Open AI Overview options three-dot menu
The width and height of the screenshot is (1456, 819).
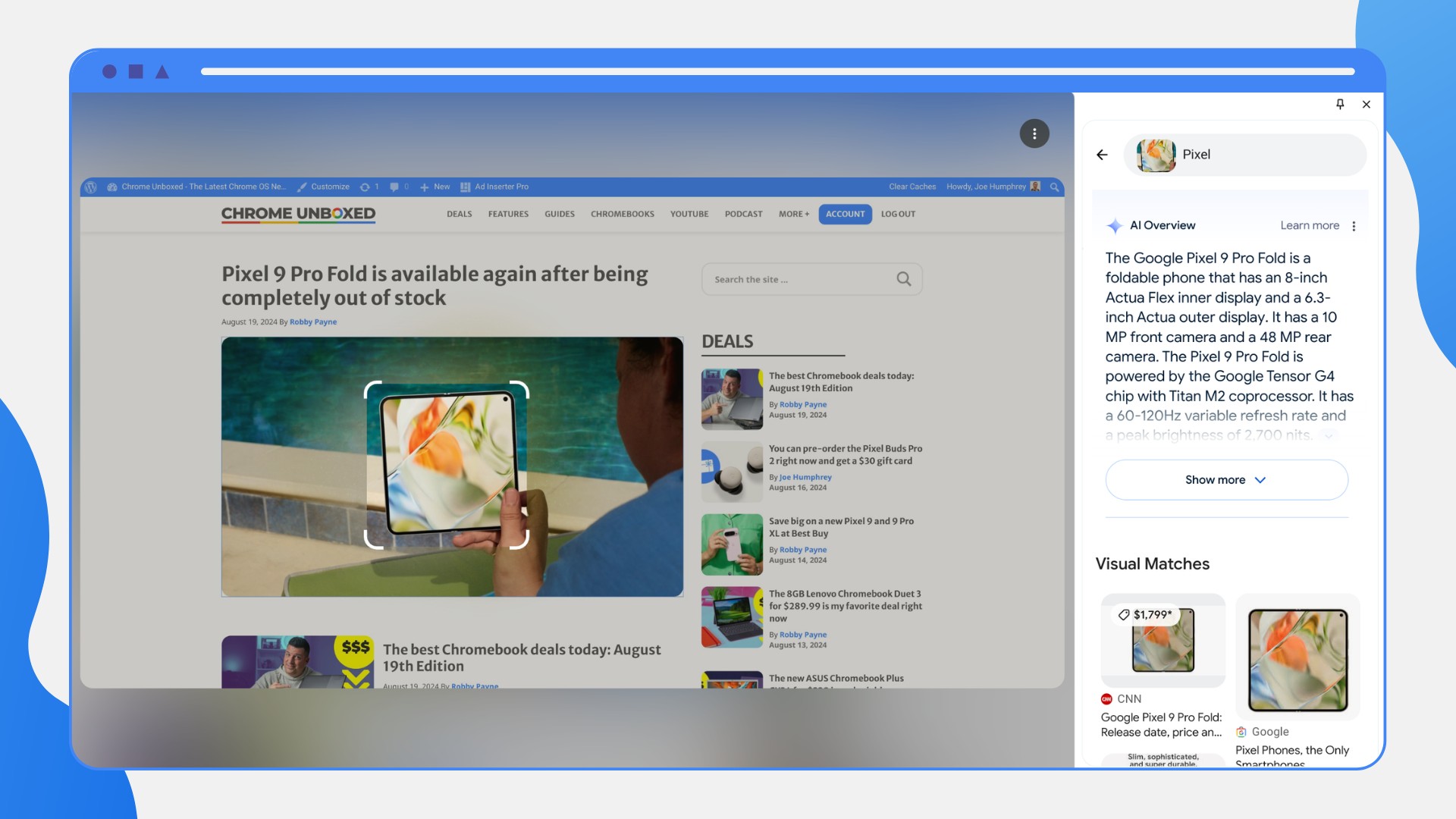(x=1354, y=226)
